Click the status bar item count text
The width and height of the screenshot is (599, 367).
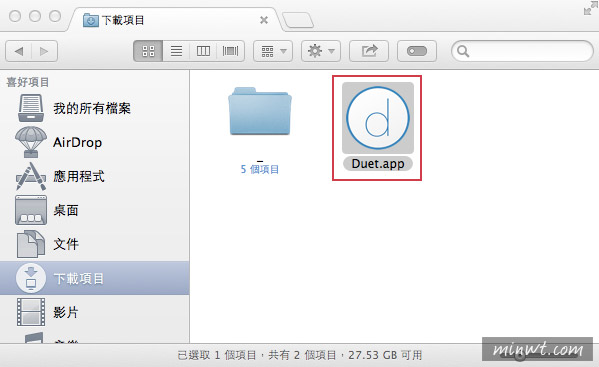(x=300, y=356)
